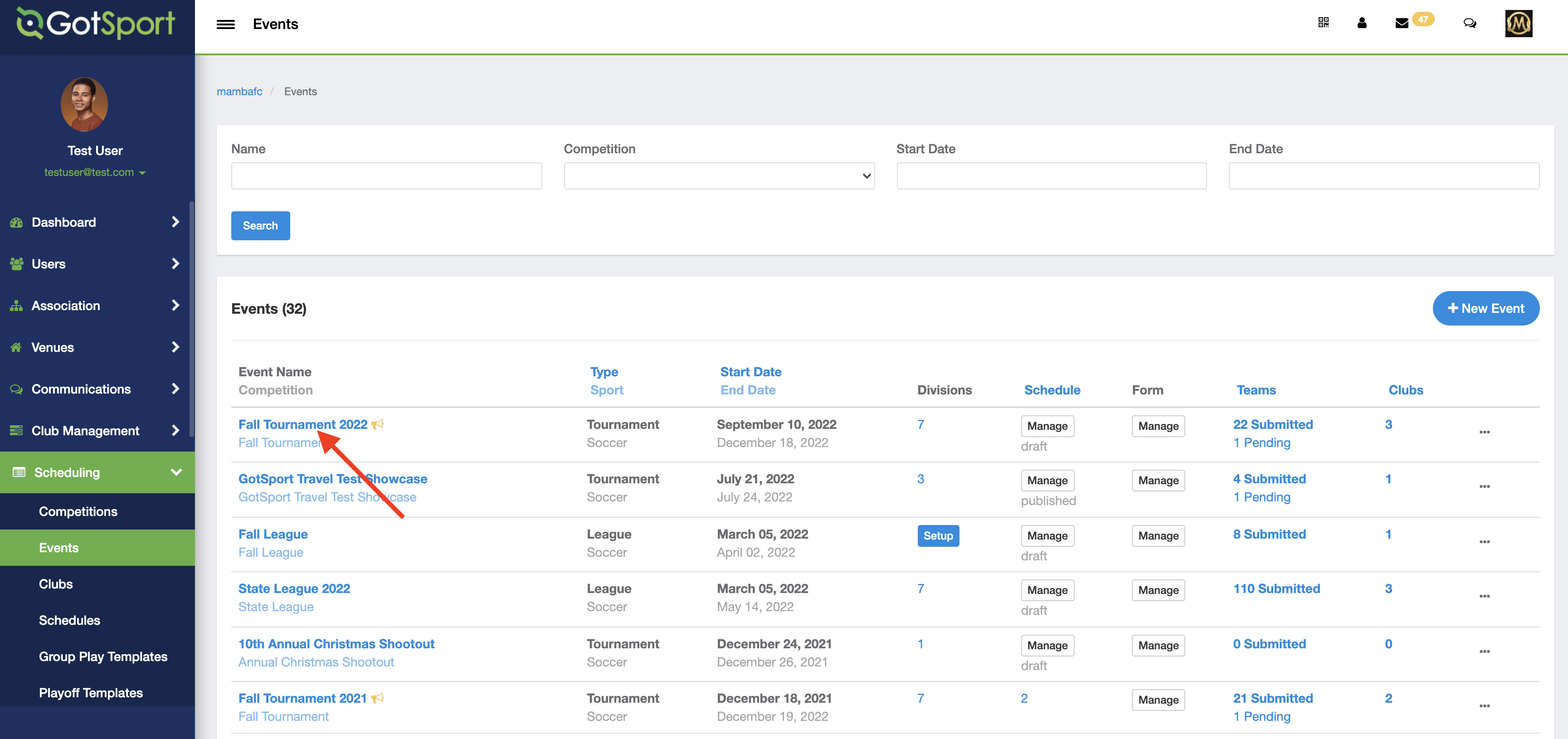Open the State League 2022 event link
Viewport: 1568px width, 739px height.
coord(294,589)
